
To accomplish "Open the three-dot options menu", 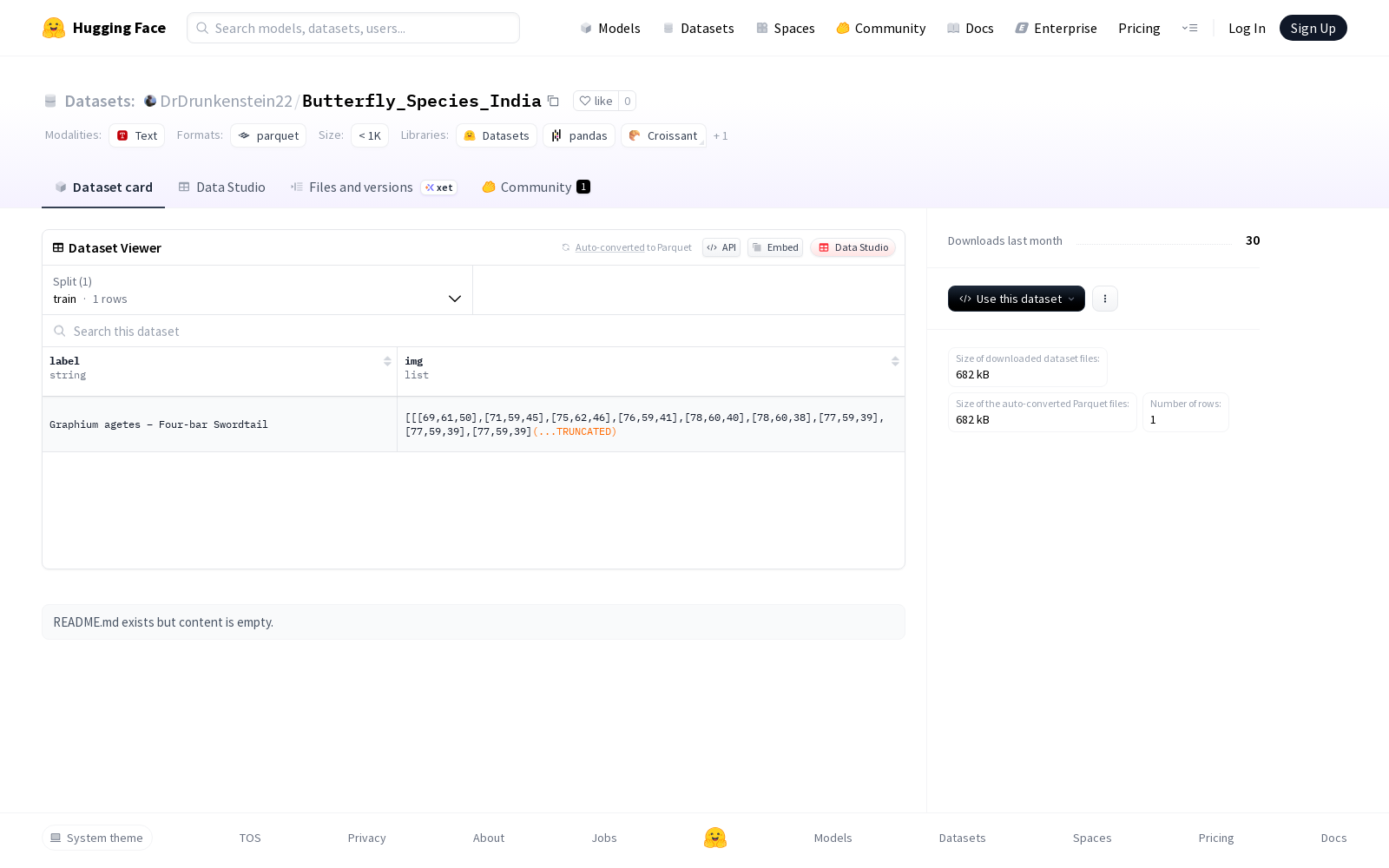I will click(x=1104, y=299).
